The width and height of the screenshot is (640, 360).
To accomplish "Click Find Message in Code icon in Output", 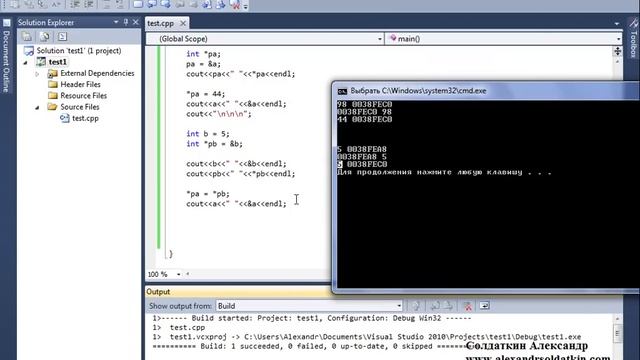I will click(x=416, y=306).
